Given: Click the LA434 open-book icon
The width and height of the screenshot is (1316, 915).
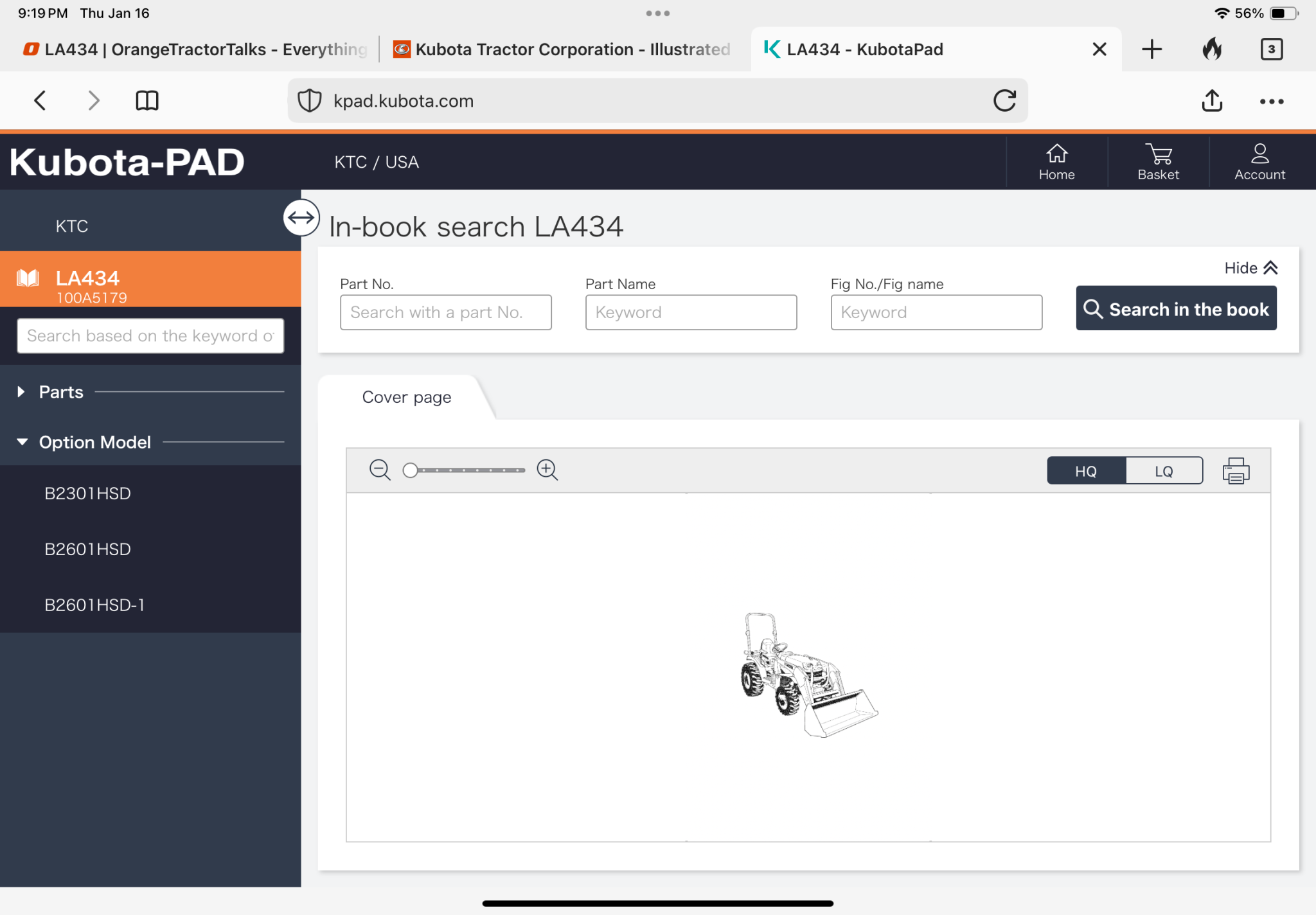Looking at the screenshot, I should click(28, 278).
